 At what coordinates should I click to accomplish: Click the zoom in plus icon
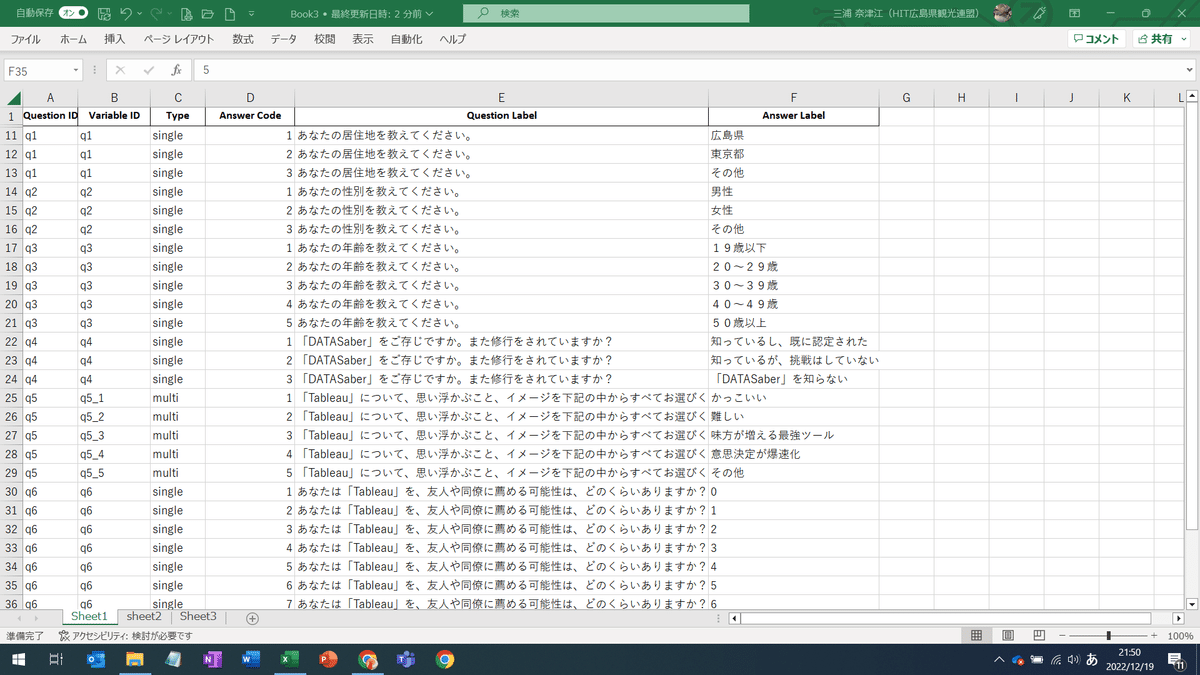pyautogui.click(x=1155, y=636)
